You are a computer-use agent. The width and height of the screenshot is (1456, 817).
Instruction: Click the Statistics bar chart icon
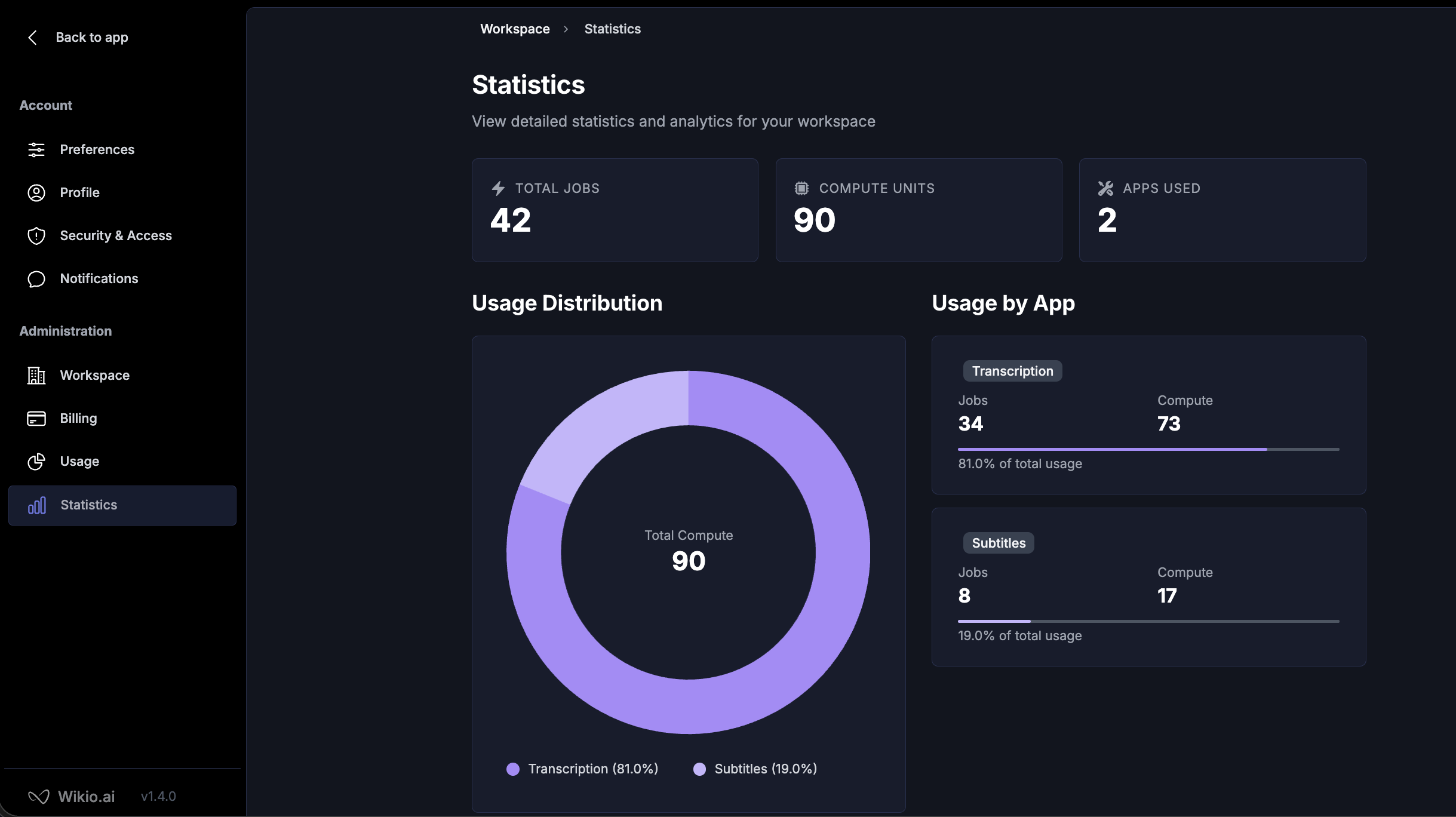point(36,505)
